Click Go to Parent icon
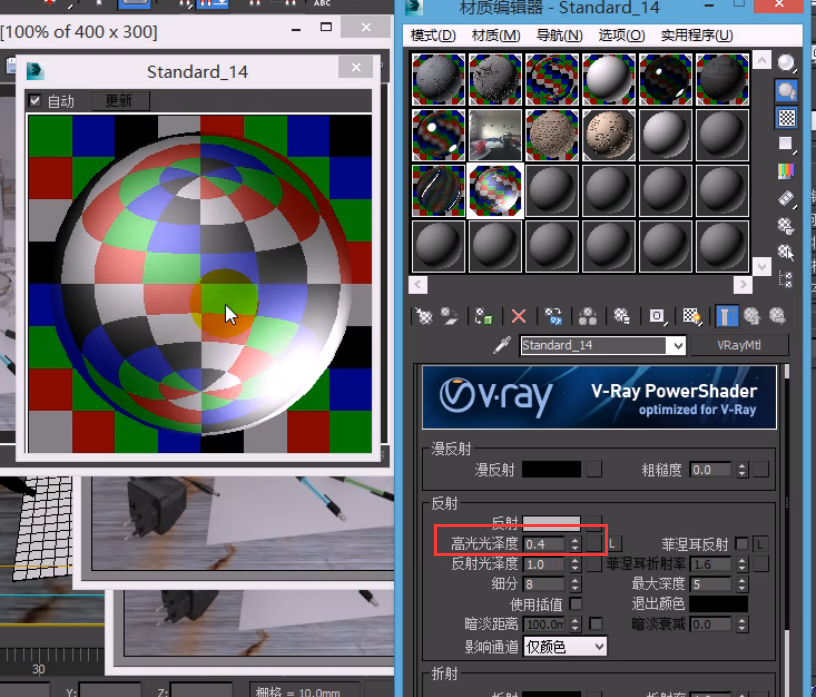Image resolution: width=816 pixels, height=697 pixels. [x=752, y=316]
